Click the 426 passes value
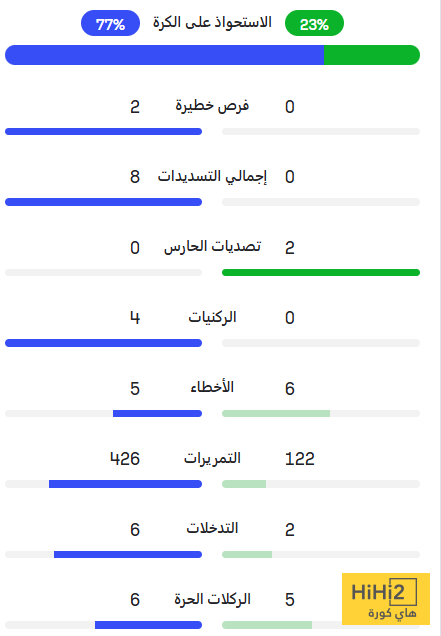The image size is (441, 636). [x=125, y=459]
